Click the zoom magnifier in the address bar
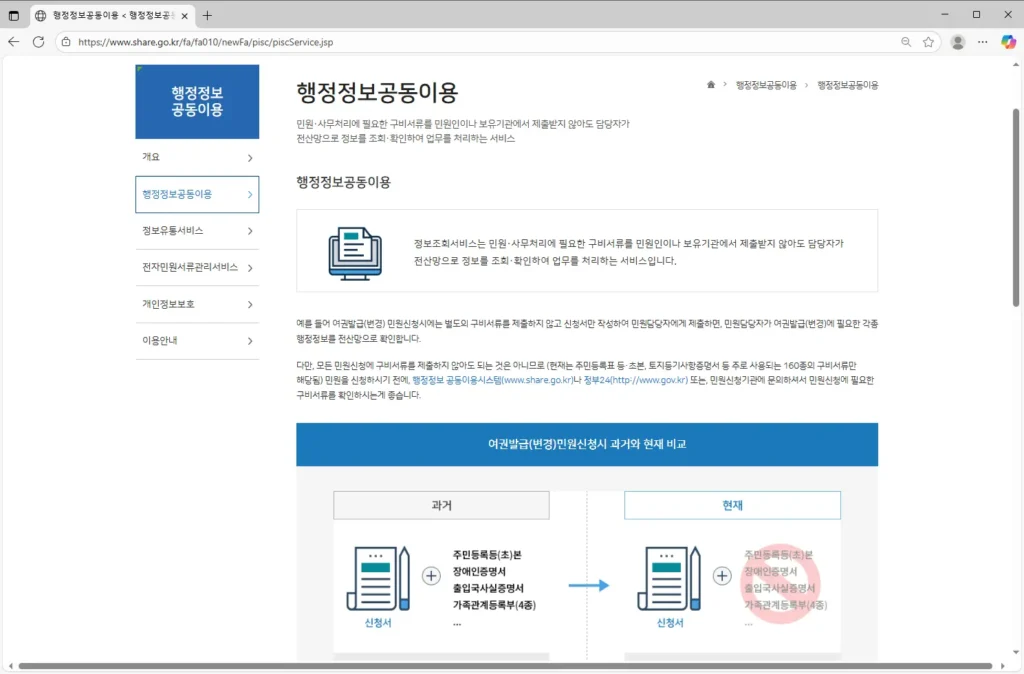Viewport: 1024px width, 674px height. tap(906, 42)
